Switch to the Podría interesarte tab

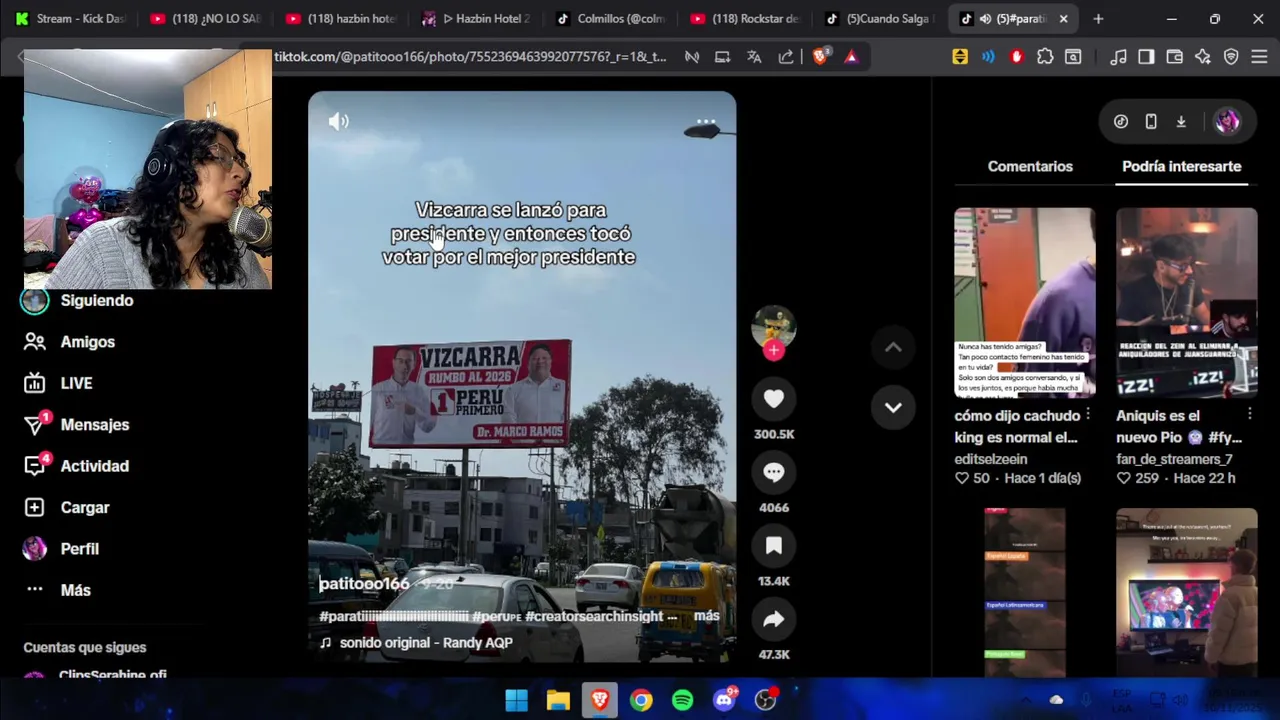(x=1181, y=166)
